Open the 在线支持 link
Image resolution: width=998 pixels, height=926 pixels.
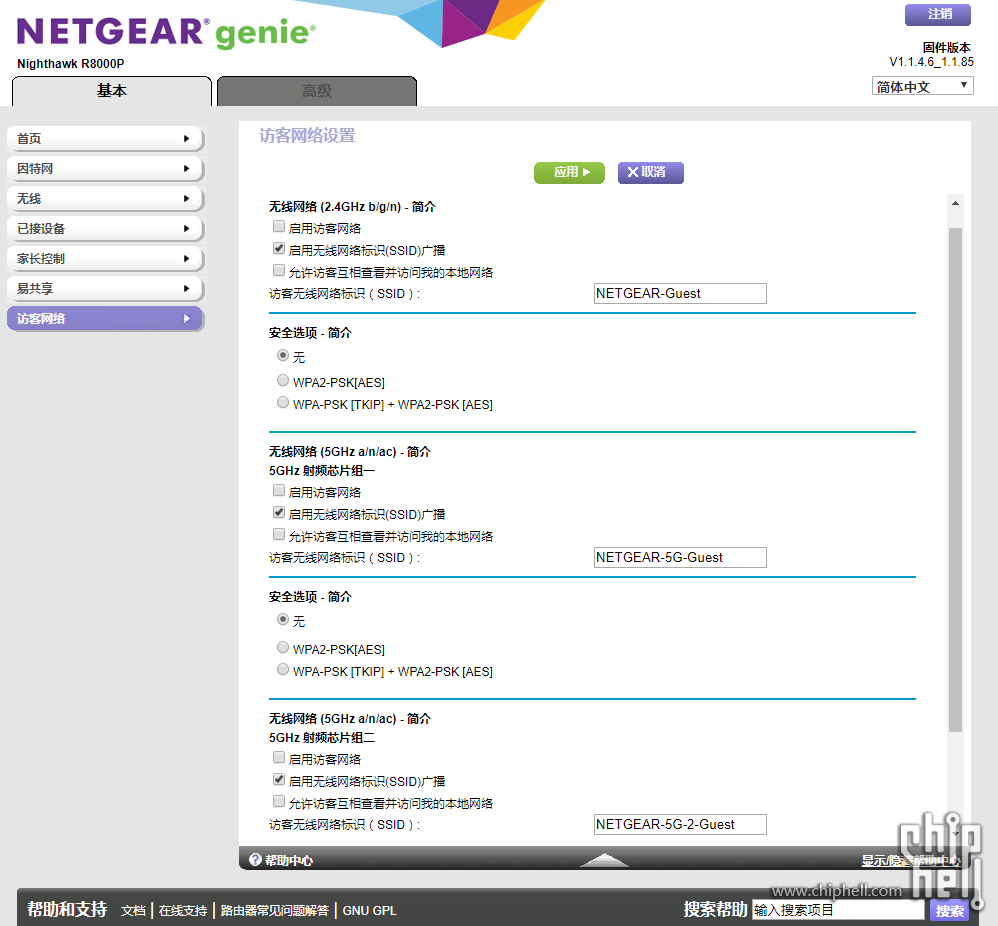point(183,911)
